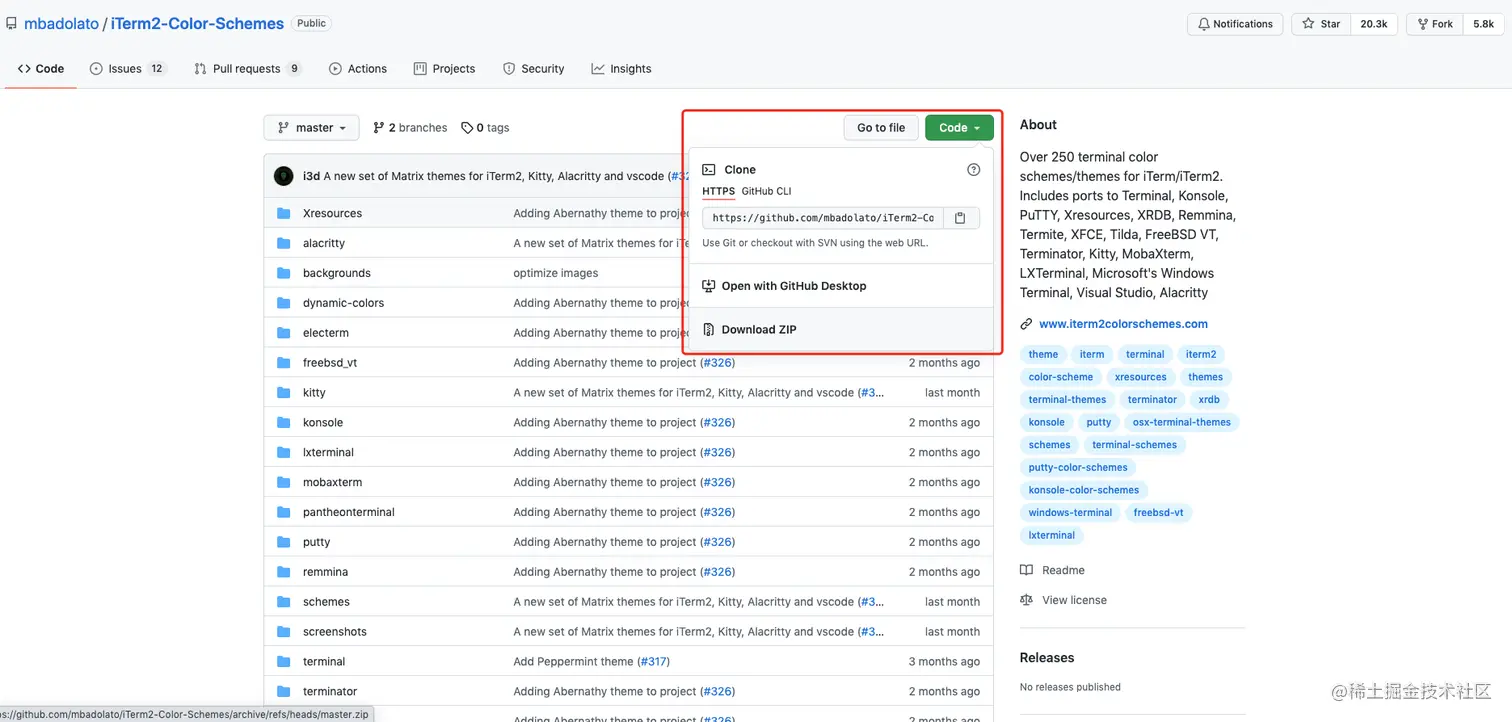The width and height of the screenshot is (1512, 722).
Task: Open the iTerm2-Color-Schemes repository link
Action: pos(196,23)
